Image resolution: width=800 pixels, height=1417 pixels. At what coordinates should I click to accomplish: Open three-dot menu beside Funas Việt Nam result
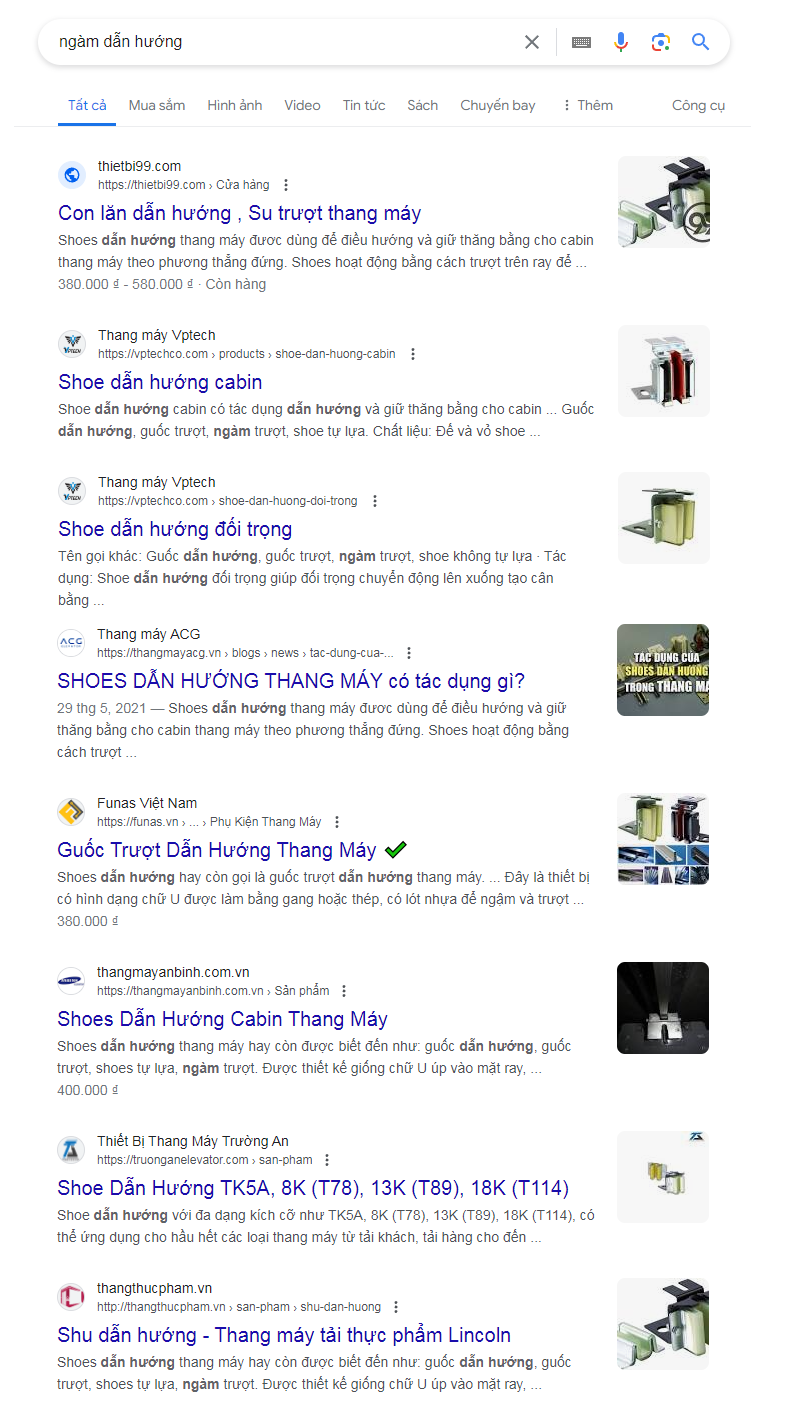[x=337, y=822]
